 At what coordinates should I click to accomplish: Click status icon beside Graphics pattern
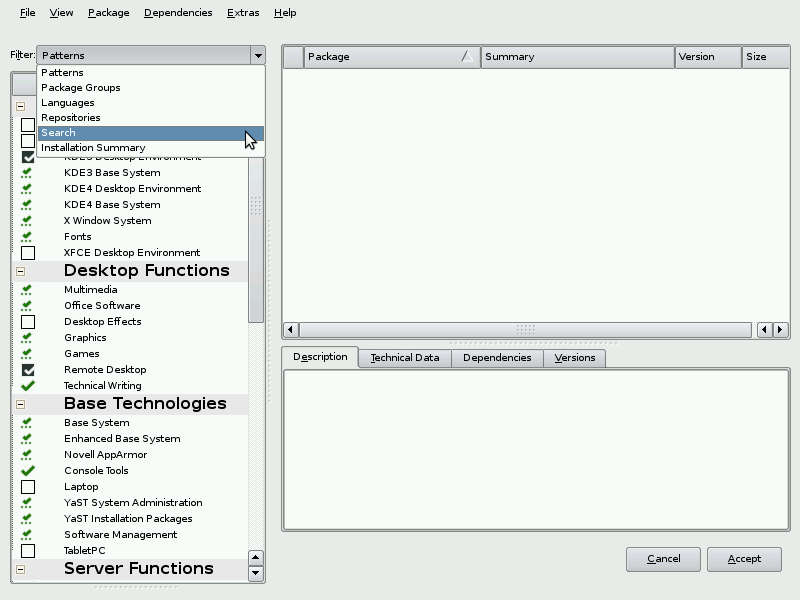coord(27,338)
